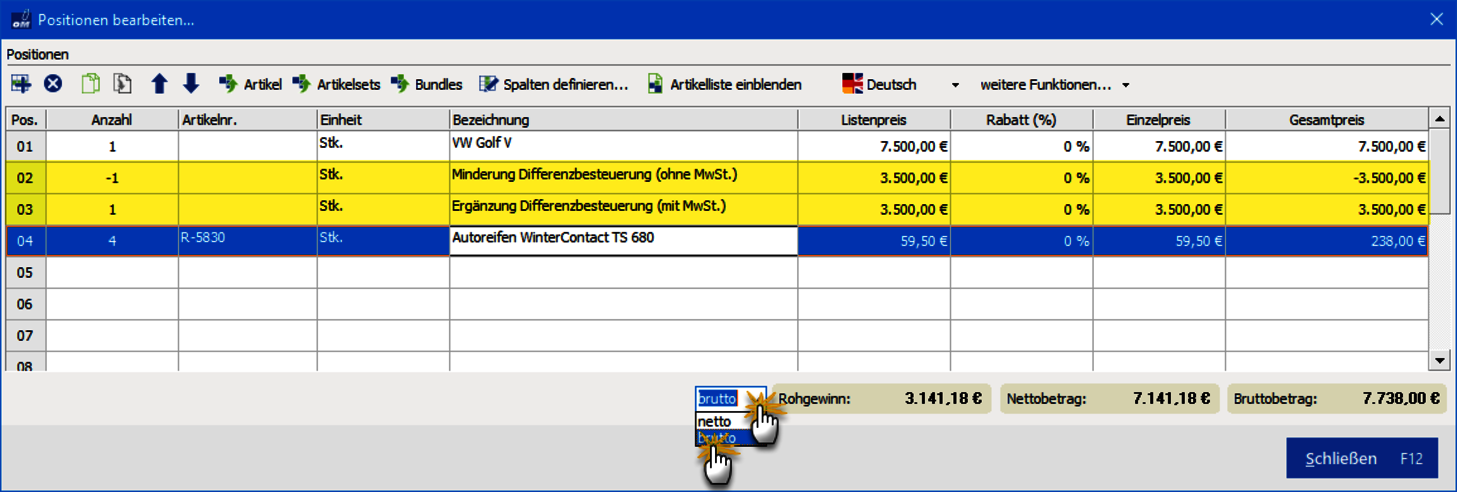Viewport: 1457px width, 492px height.
Task: Select row header 03
Action: coord(25,210)
